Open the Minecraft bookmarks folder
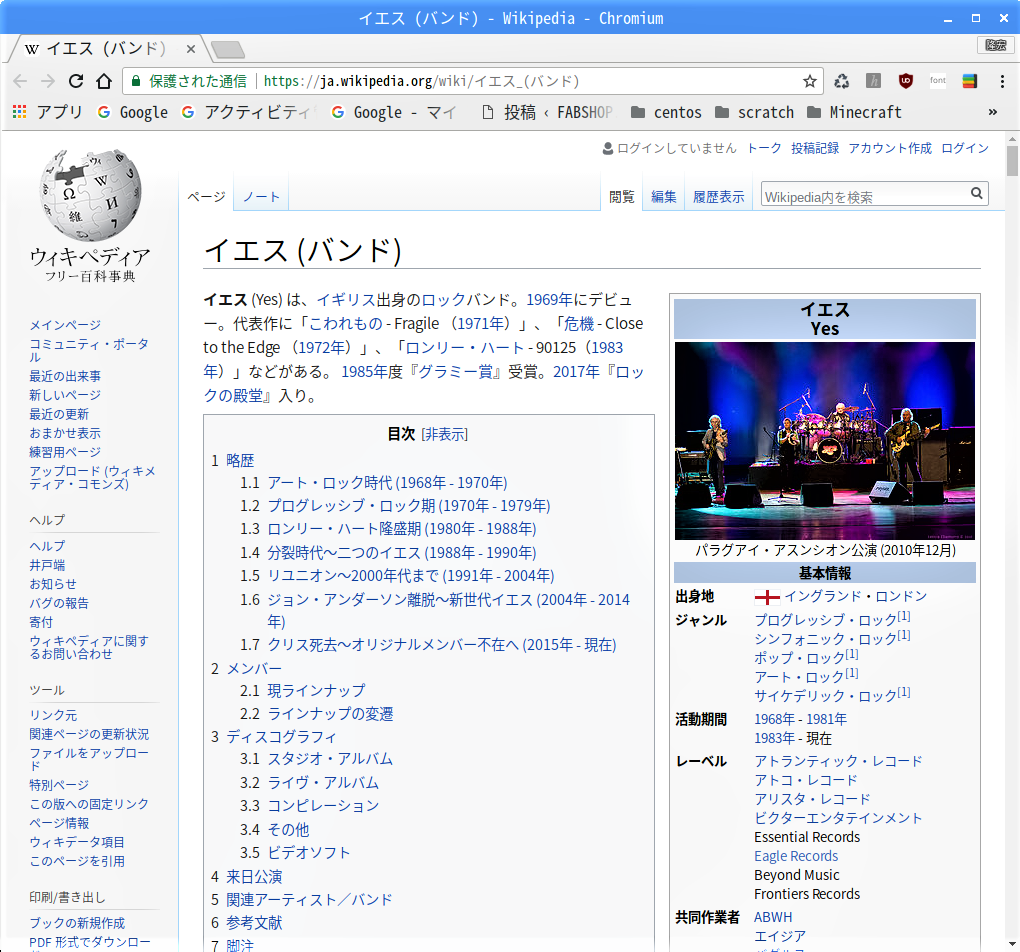1020x952 pixels. point(854,113)
